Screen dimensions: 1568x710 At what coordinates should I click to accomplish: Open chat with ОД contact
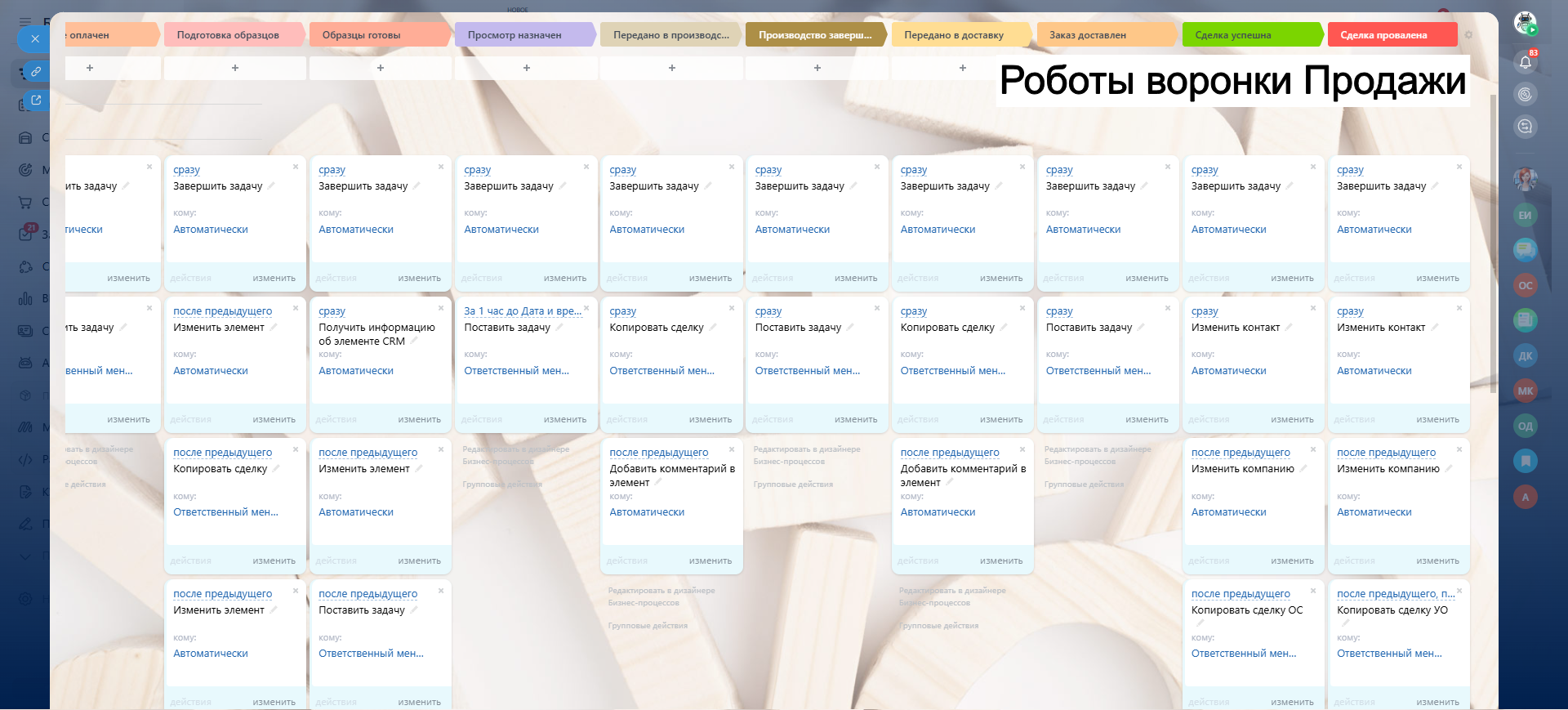pos(1526,426)
